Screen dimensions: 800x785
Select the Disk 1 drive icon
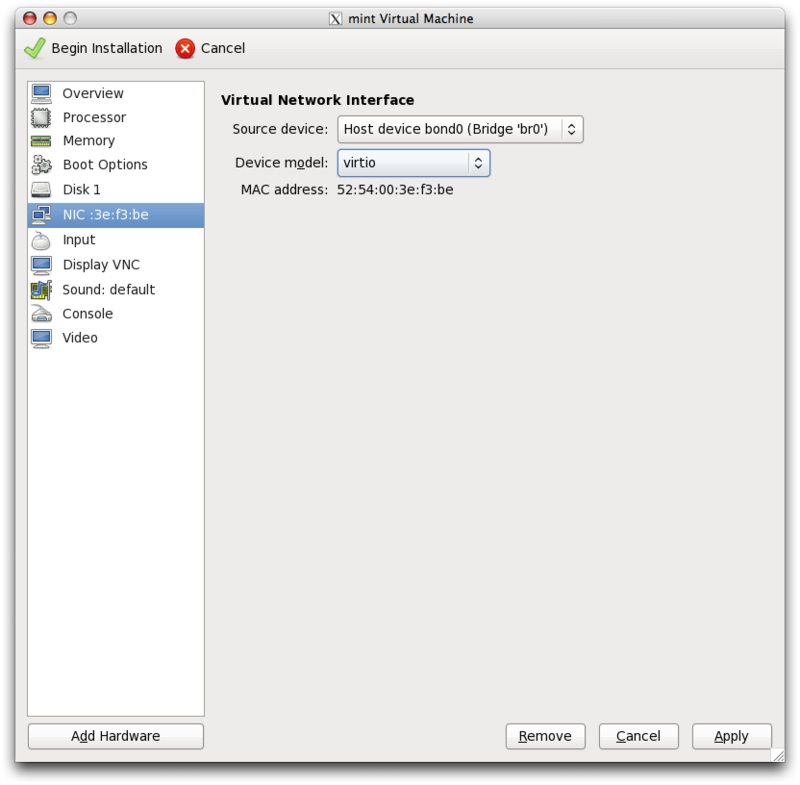pyautogui.click(x=41, y=190)
